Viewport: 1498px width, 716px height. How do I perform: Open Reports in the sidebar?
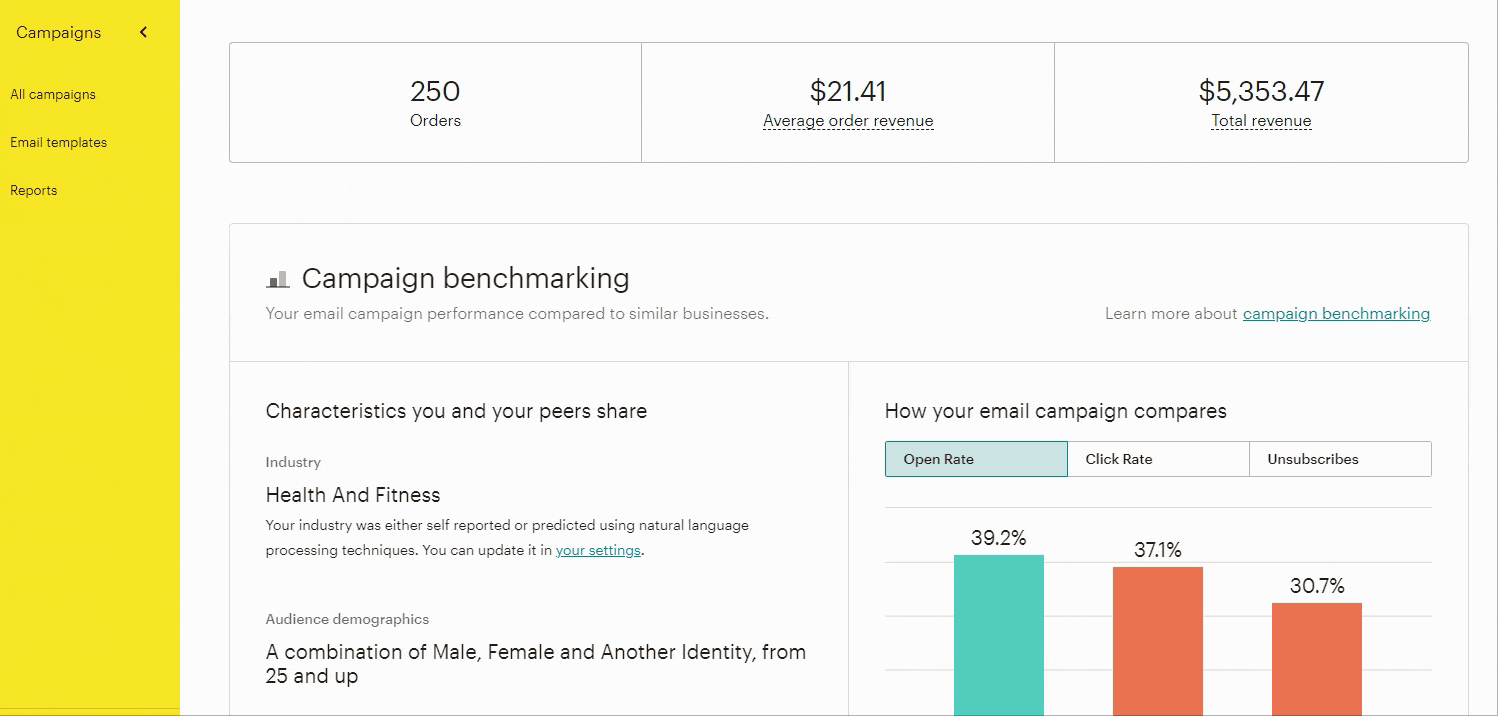(34, 191)
